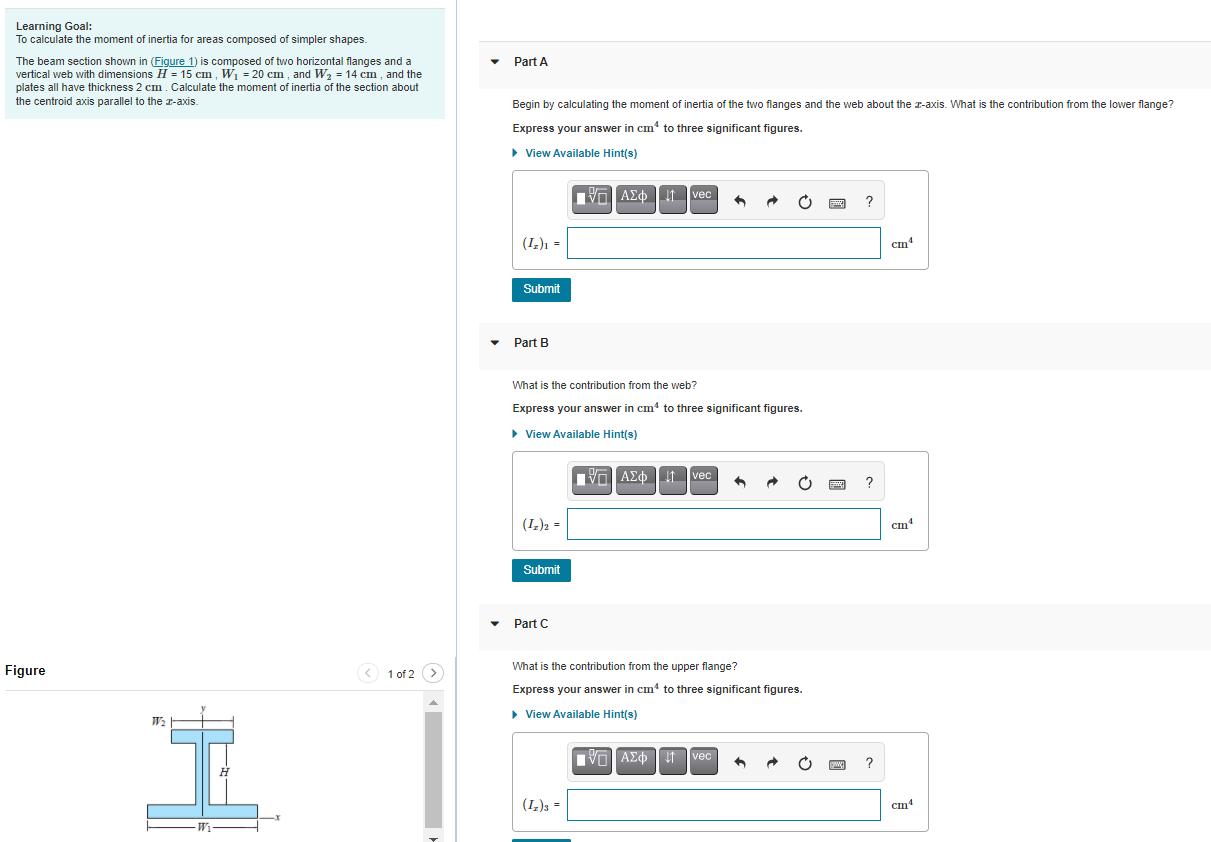This screenshot has height=842, width=1211.
Task: Undo in Part C answer toolbar
Action: (x=740, y=764)
